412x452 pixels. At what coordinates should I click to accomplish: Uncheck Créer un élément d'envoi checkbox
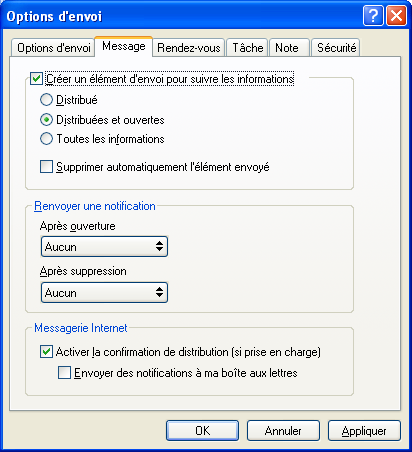pos(36,79)
